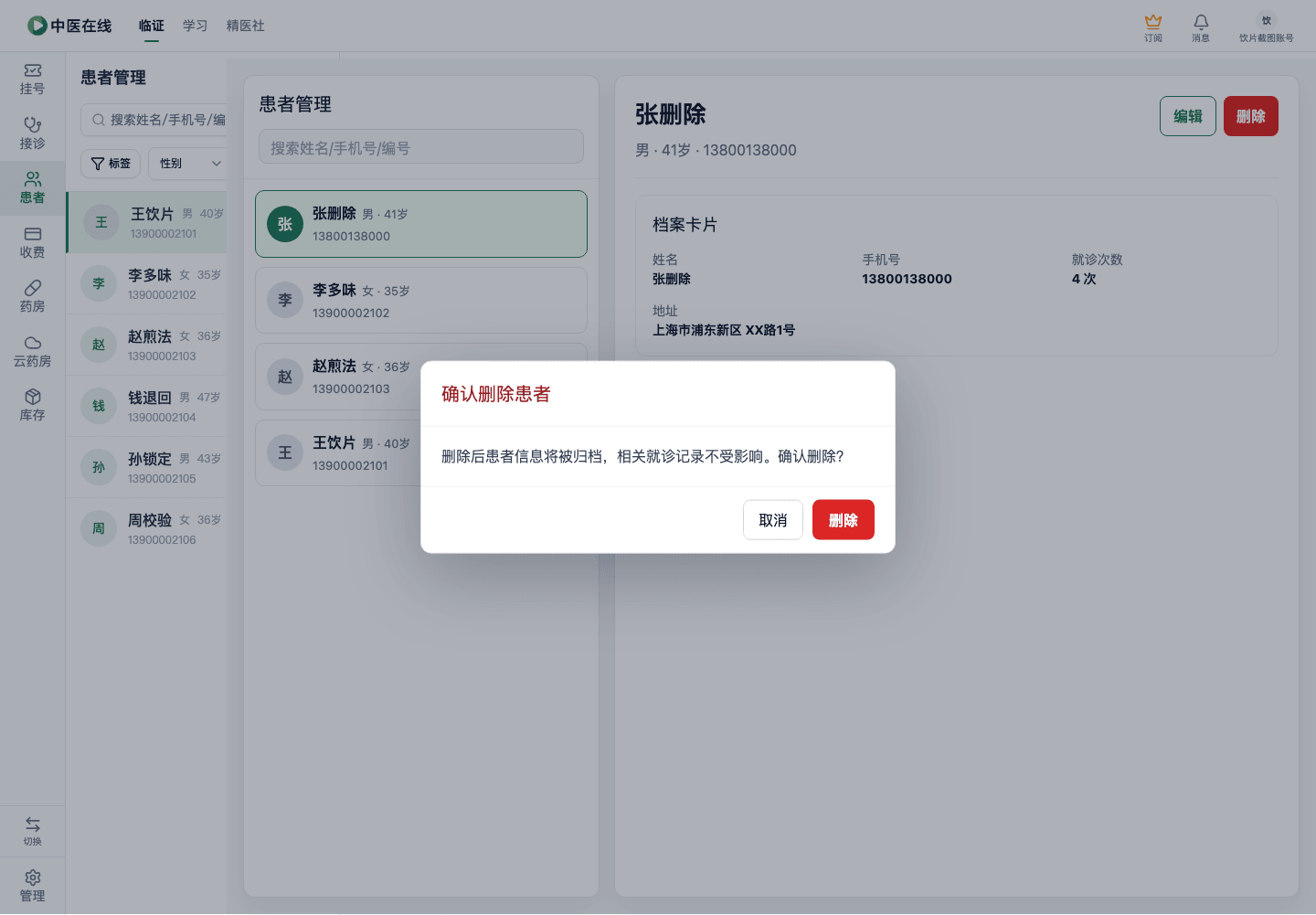Click the middle panel search field
The image size is (1316, 915).
pos(421,147)
